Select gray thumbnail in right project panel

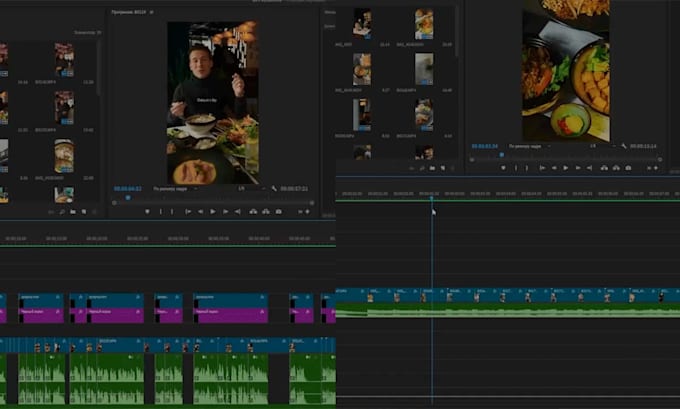424,69
